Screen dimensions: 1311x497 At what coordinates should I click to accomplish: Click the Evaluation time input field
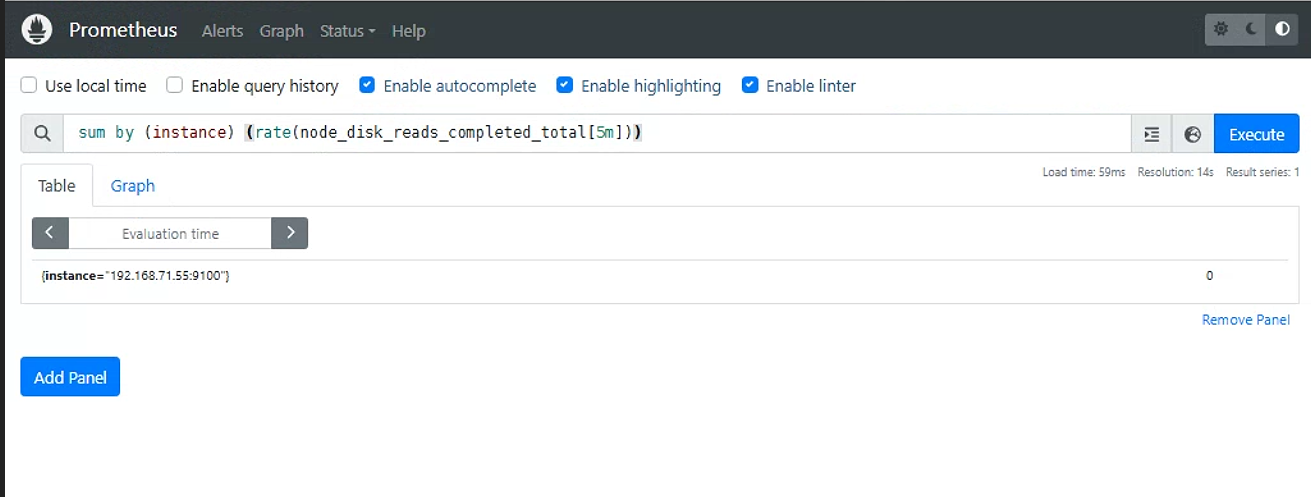click(170, 233)
